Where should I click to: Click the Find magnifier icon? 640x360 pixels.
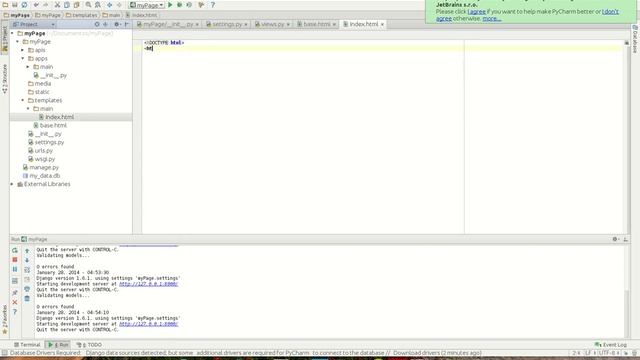tap(88, 5)
